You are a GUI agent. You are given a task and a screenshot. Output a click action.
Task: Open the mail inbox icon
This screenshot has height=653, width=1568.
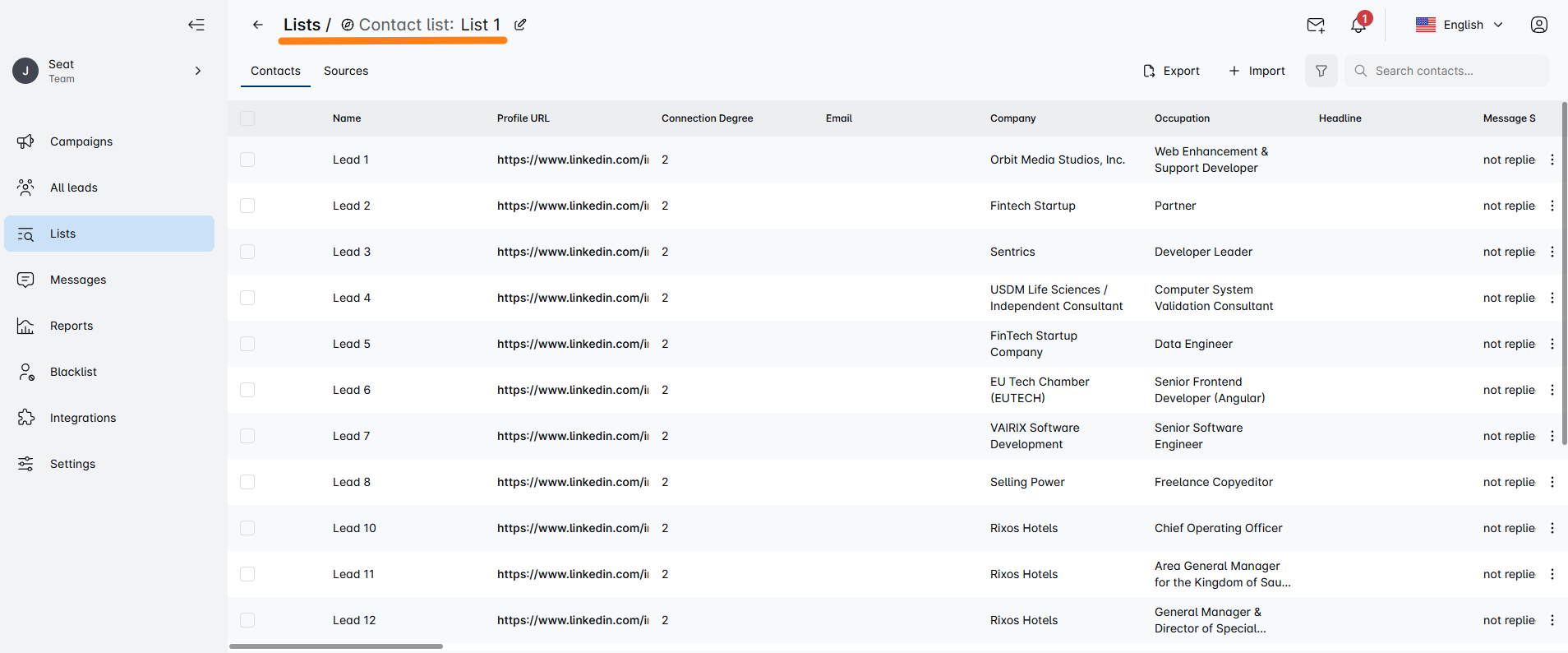tap(1315, 25)
